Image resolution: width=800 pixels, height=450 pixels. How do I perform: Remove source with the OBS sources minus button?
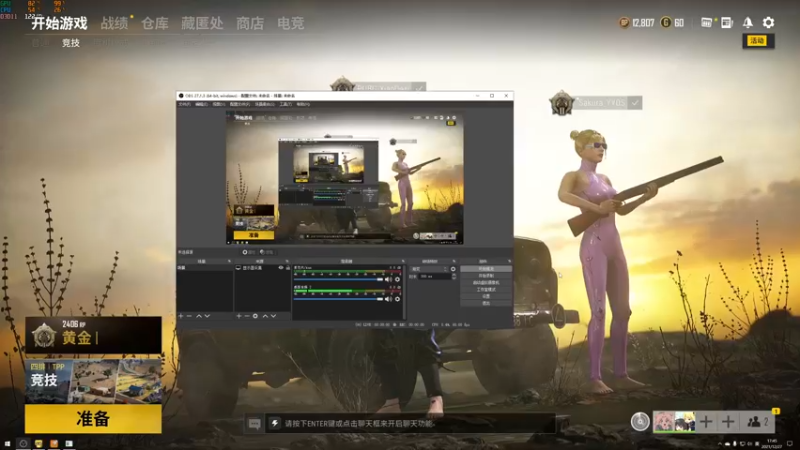click(246, 316)
